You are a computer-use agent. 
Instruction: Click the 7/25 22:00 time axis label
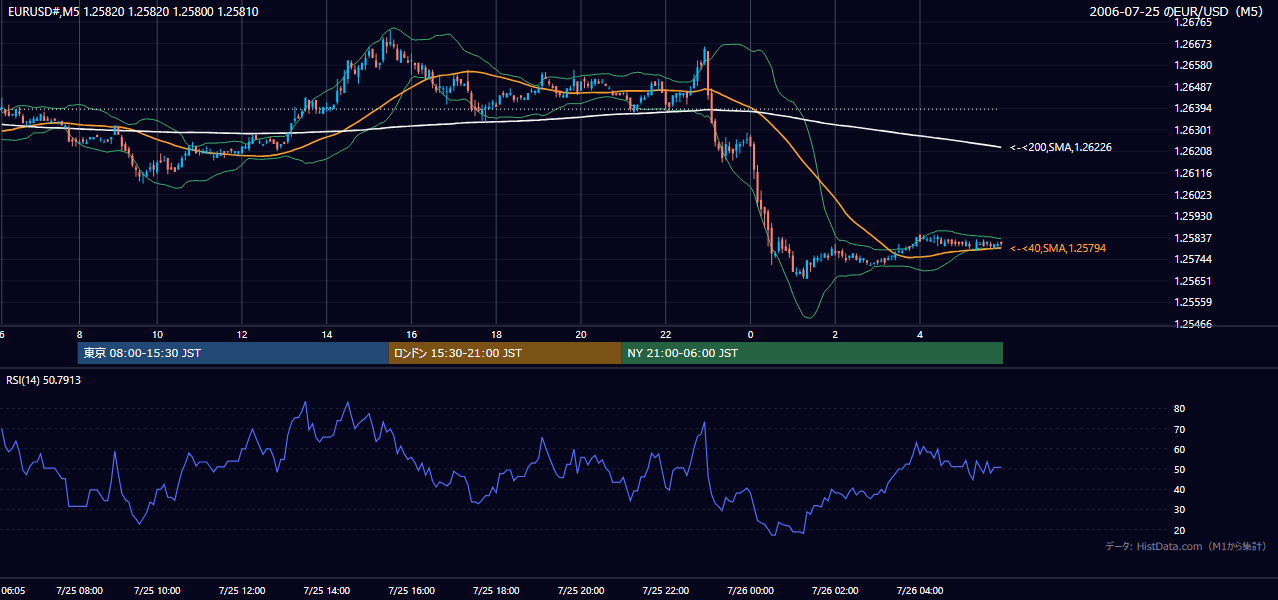click(666, 591)
